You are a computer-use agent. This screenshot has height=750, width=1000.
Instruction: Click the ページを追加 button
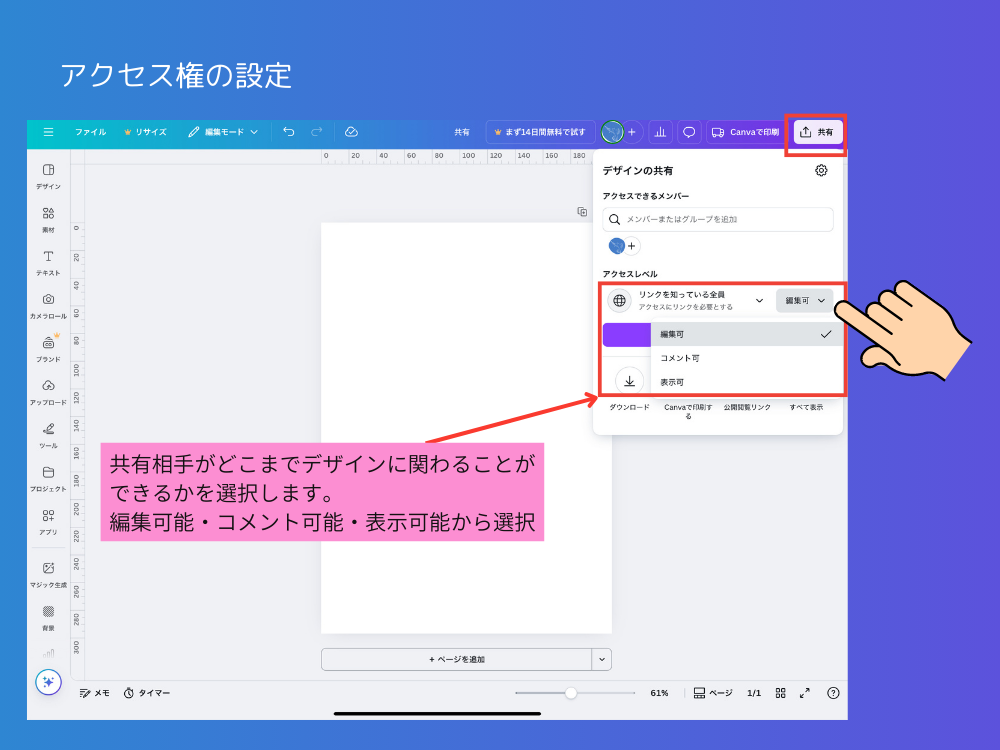tap(456, 659)
